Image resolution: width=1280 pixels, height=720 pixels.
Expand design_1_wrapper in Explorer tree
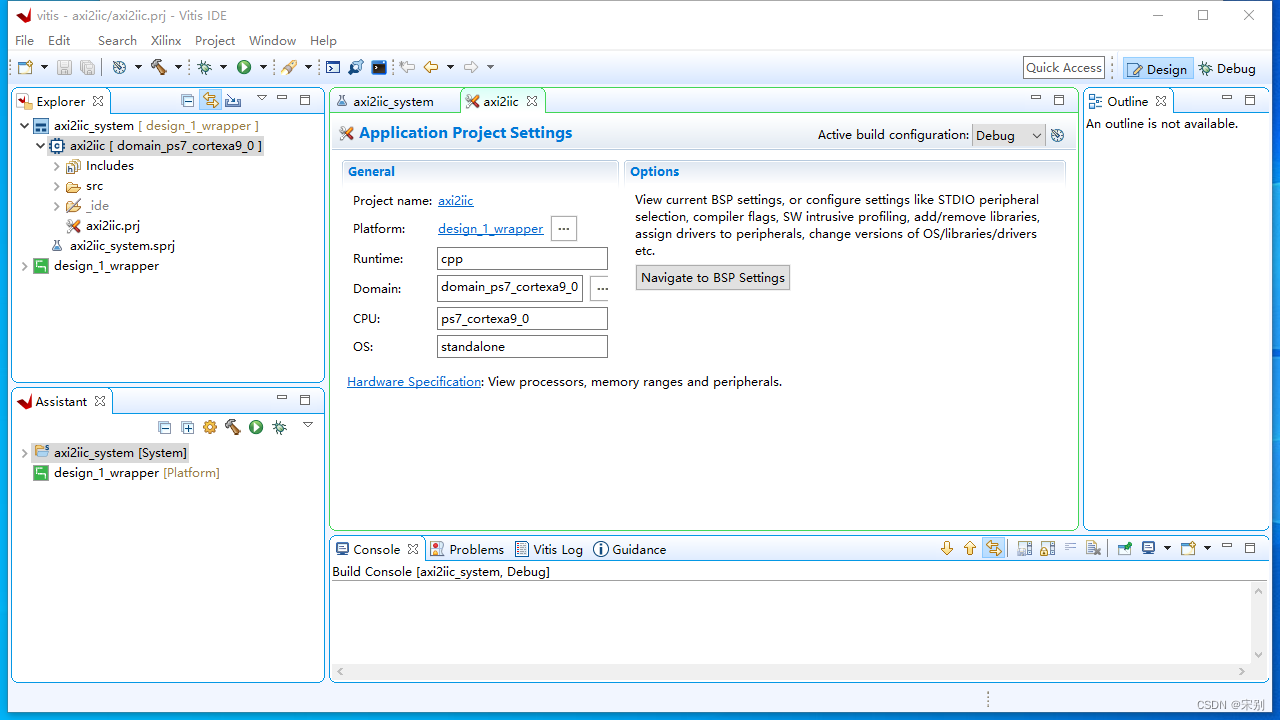point(24,266)
